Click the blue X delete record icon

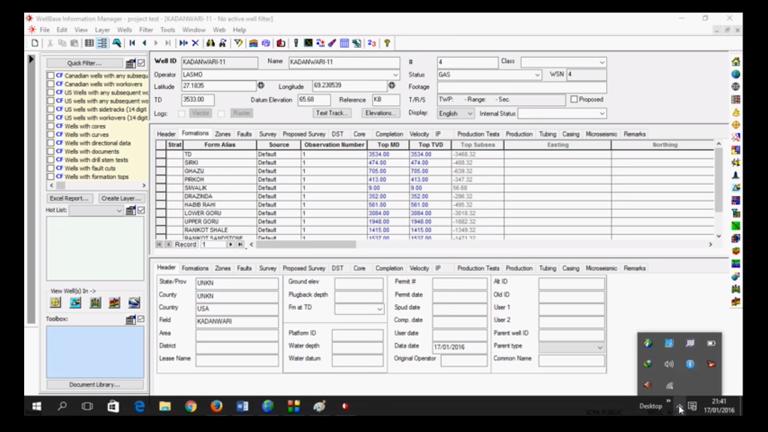195,43
